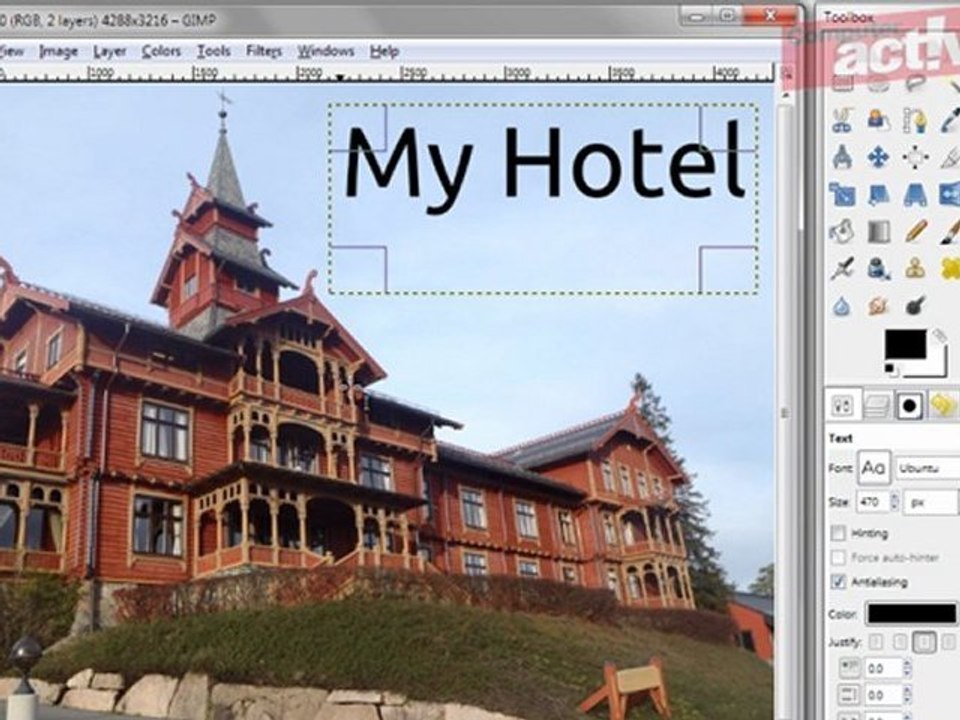
Task: Adjust the indent 0.0 stepper arrows
Action: (x=907, y=668)
